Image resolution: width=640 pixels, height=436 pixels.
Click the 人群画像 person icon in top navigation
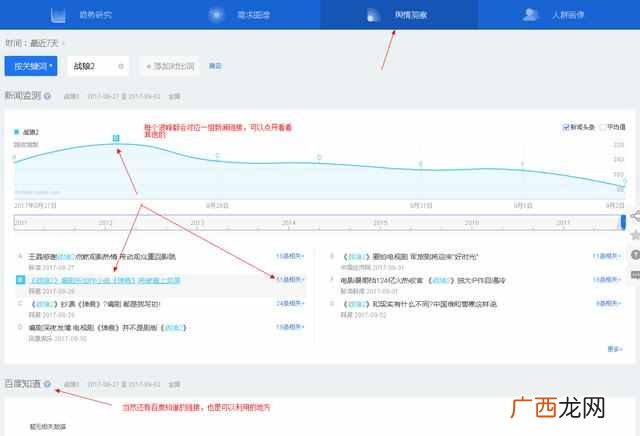[x=530, y=15]
